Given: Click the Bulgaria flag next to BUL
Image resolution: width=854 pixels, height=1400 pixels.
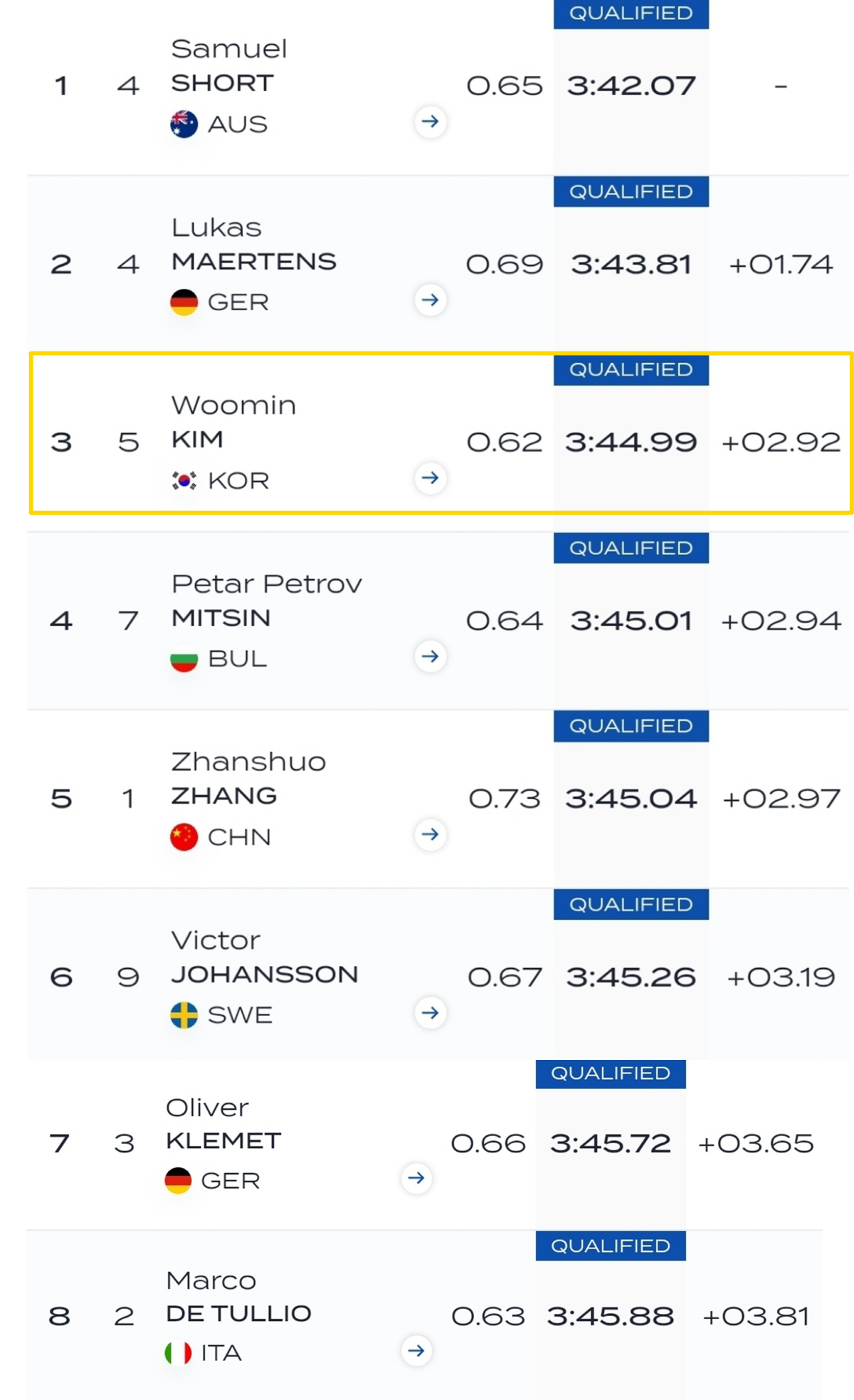Looking at the screenshot, I should (184, 659).
